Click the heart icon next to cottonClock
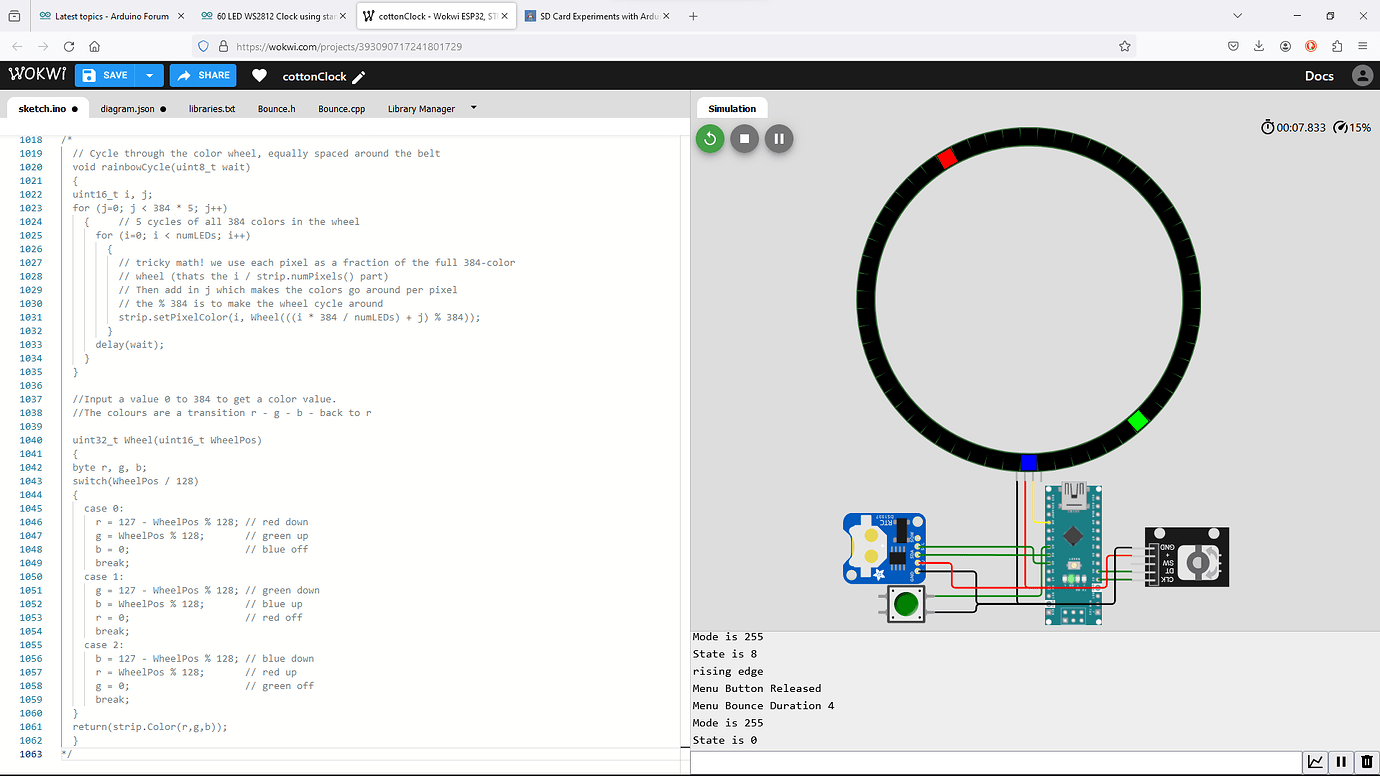 click(259, 75)
